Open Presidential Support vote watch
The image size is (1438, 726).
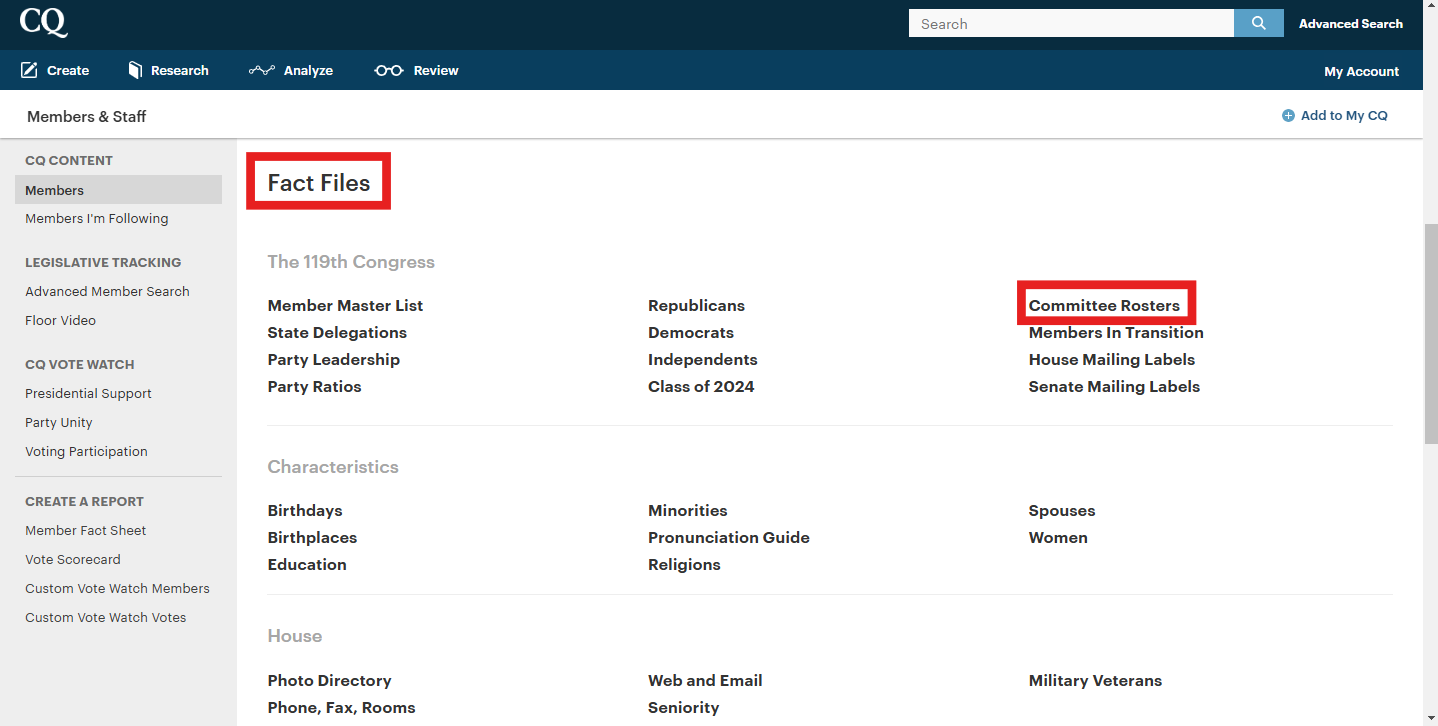click(x=88, y=393)
